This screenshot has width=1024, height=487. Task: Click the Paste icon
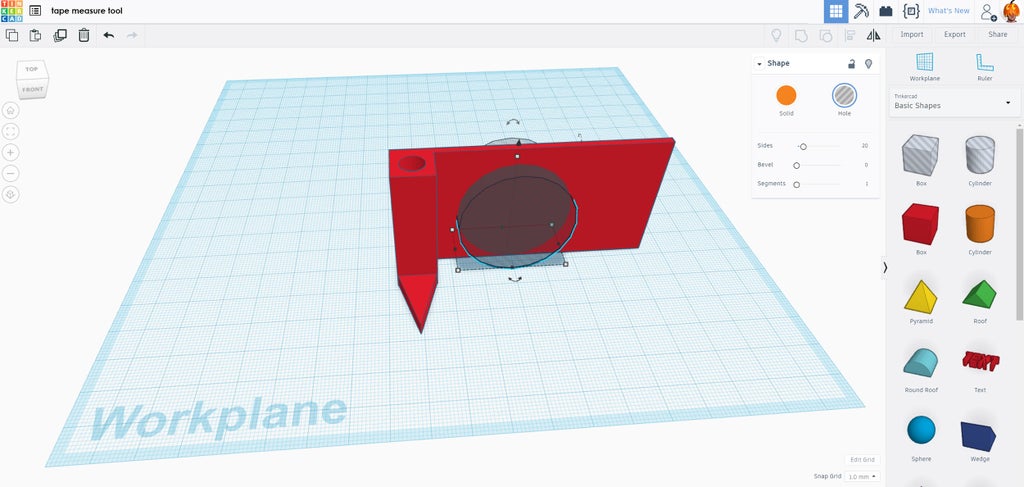coord(35,35)
